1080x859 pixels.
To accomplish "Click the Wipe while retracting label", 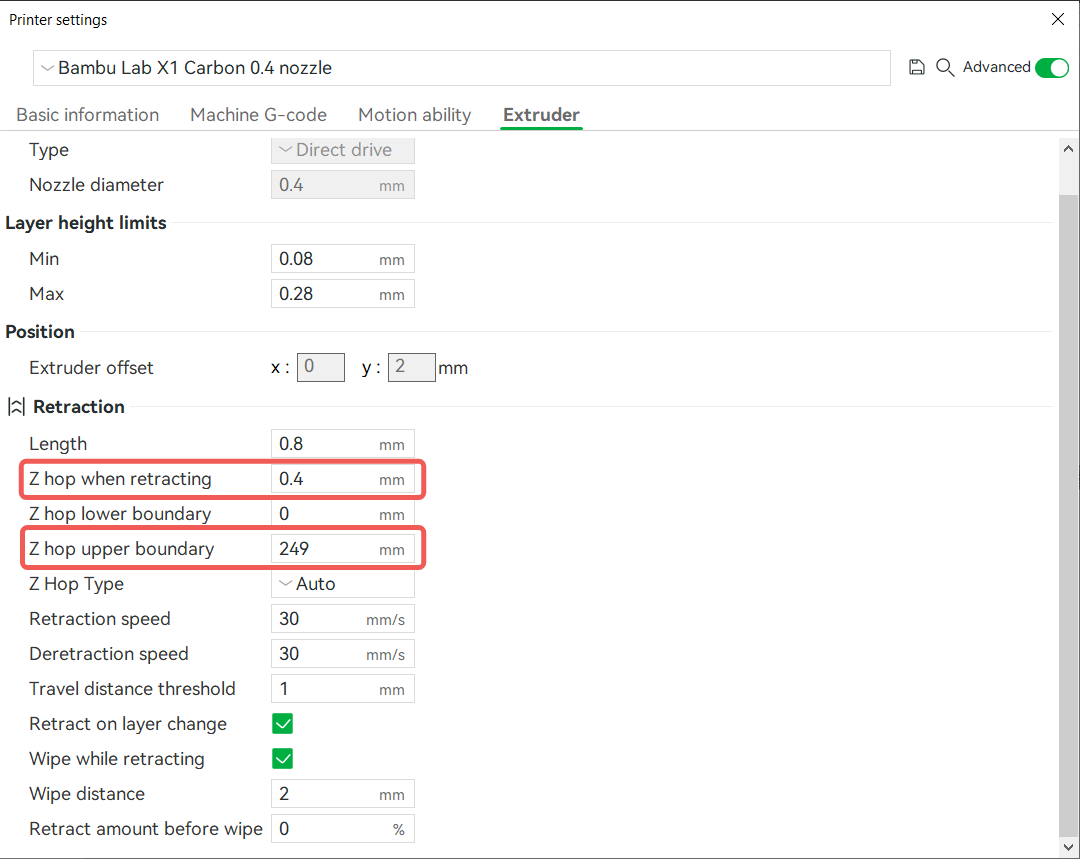I will (x=116, y=758).
